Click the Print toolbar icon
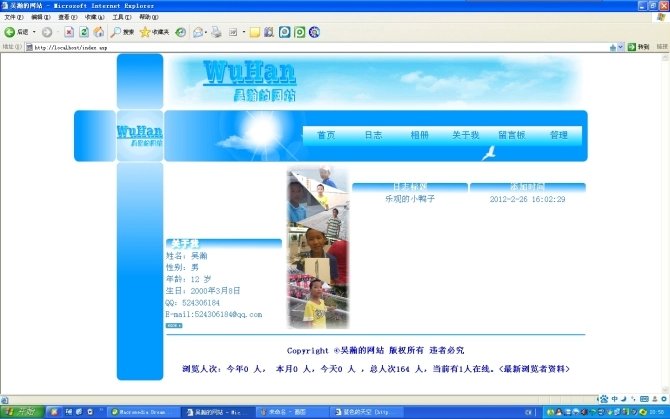670x419 pixels. click(x=216, y=32)
